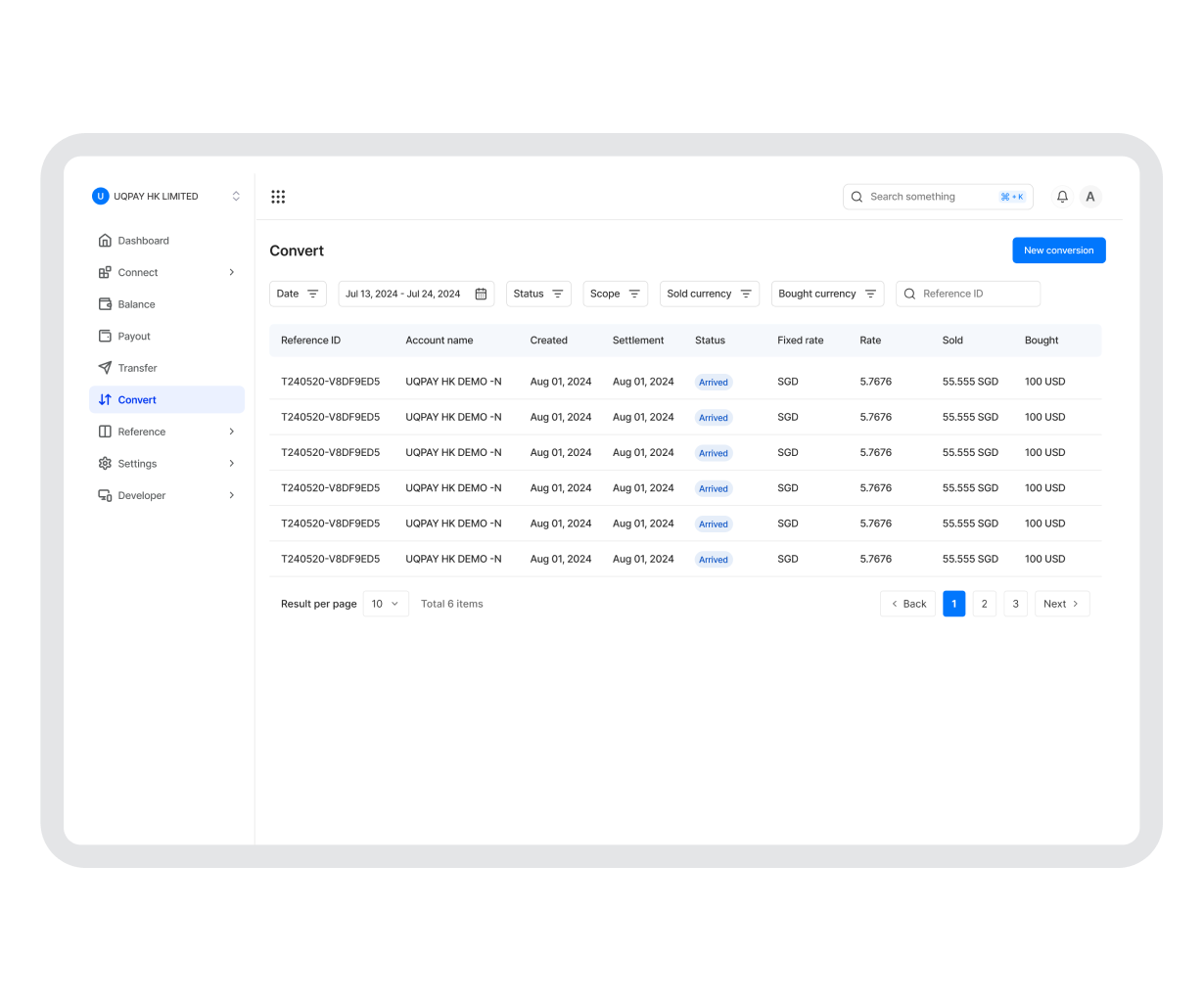Expand the Reference submenu chevron

click(x=232, y=432)
